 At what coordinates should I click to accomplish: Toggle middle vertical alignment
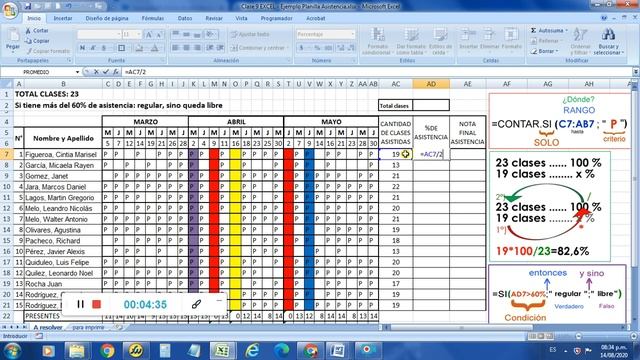coord(186,35)
